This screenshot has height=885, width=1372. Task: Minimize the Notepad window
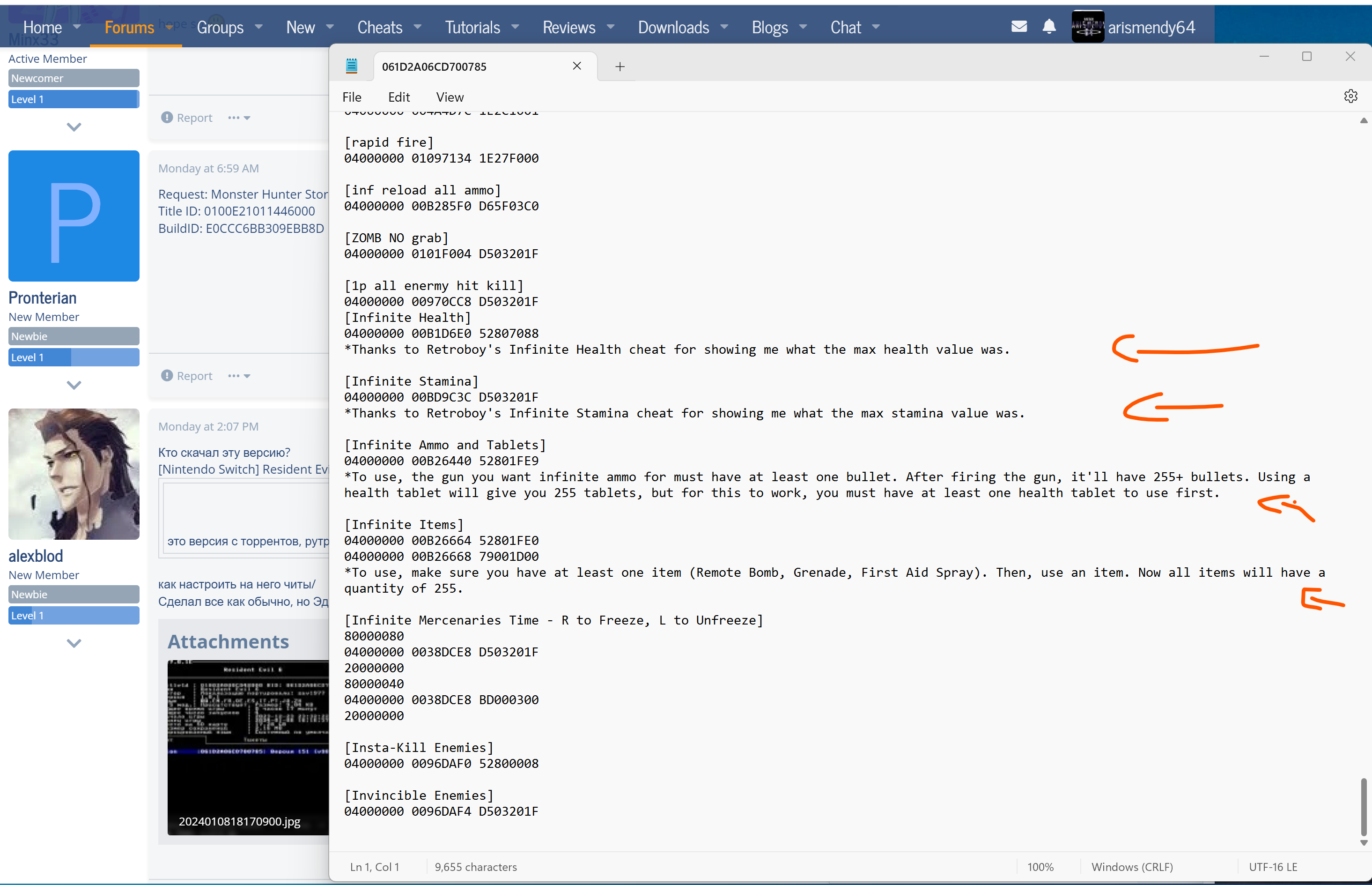click(x=1264, y=56)
